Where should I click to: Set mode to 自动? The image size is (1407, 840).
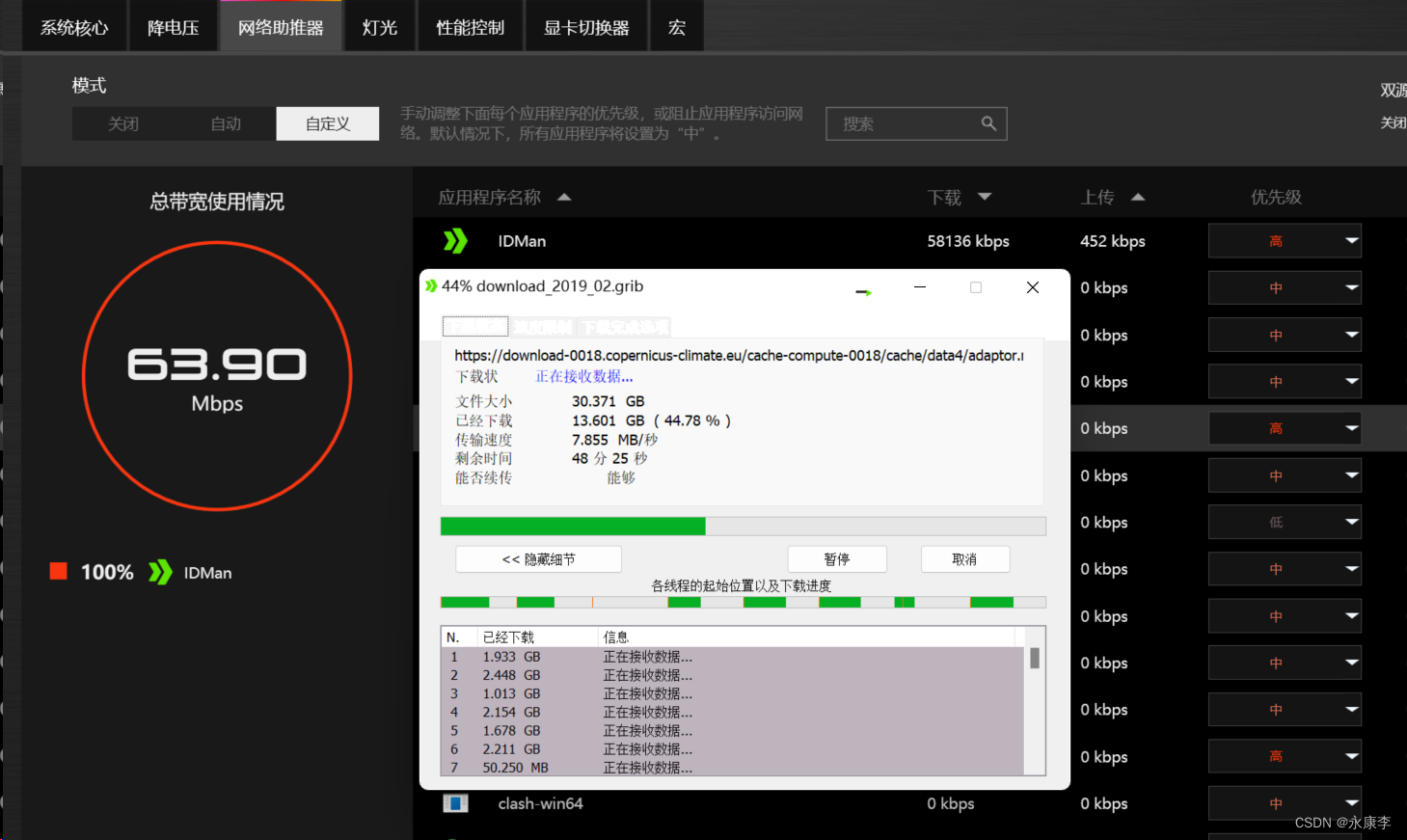tap(226, 123)
